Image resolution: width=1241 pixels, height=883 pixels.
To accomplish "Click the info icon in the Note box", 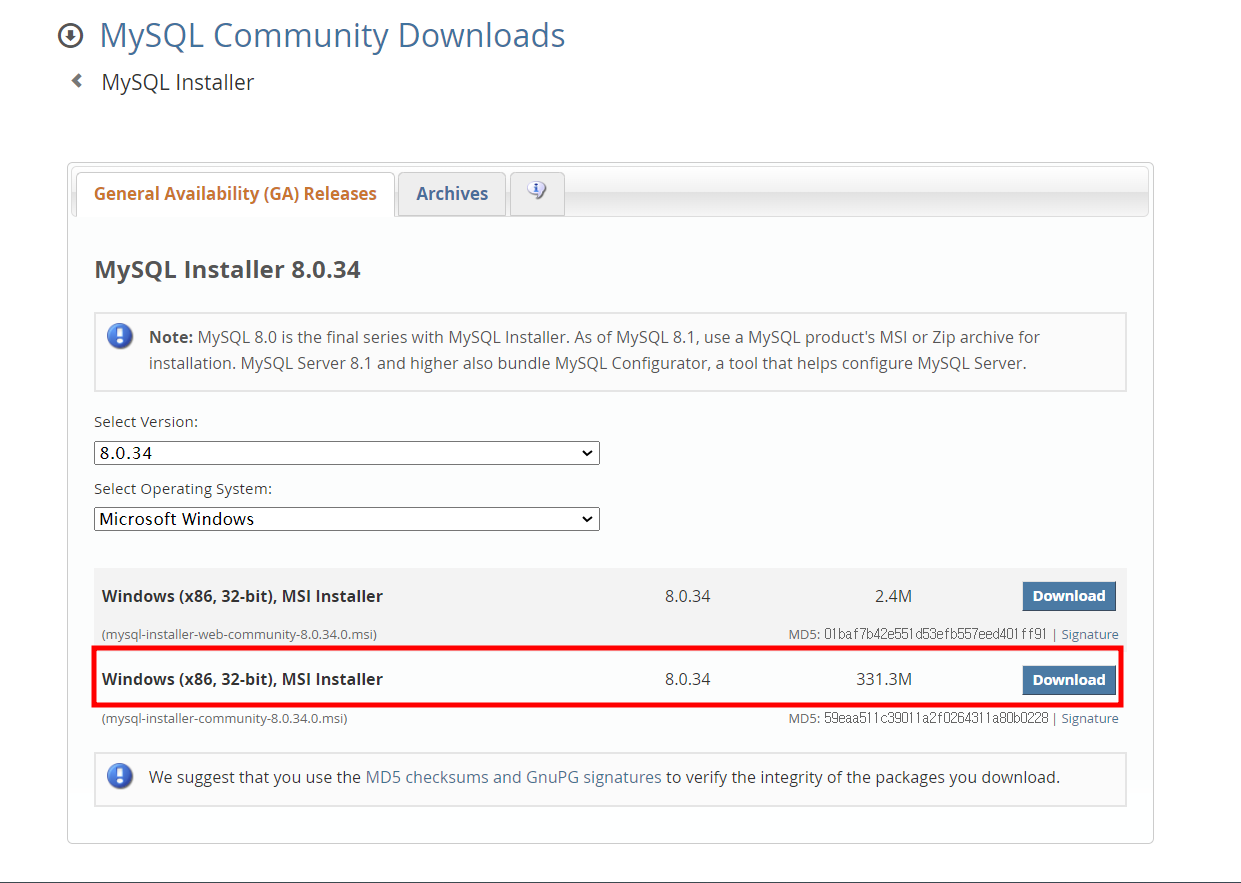I will point(120,336).
